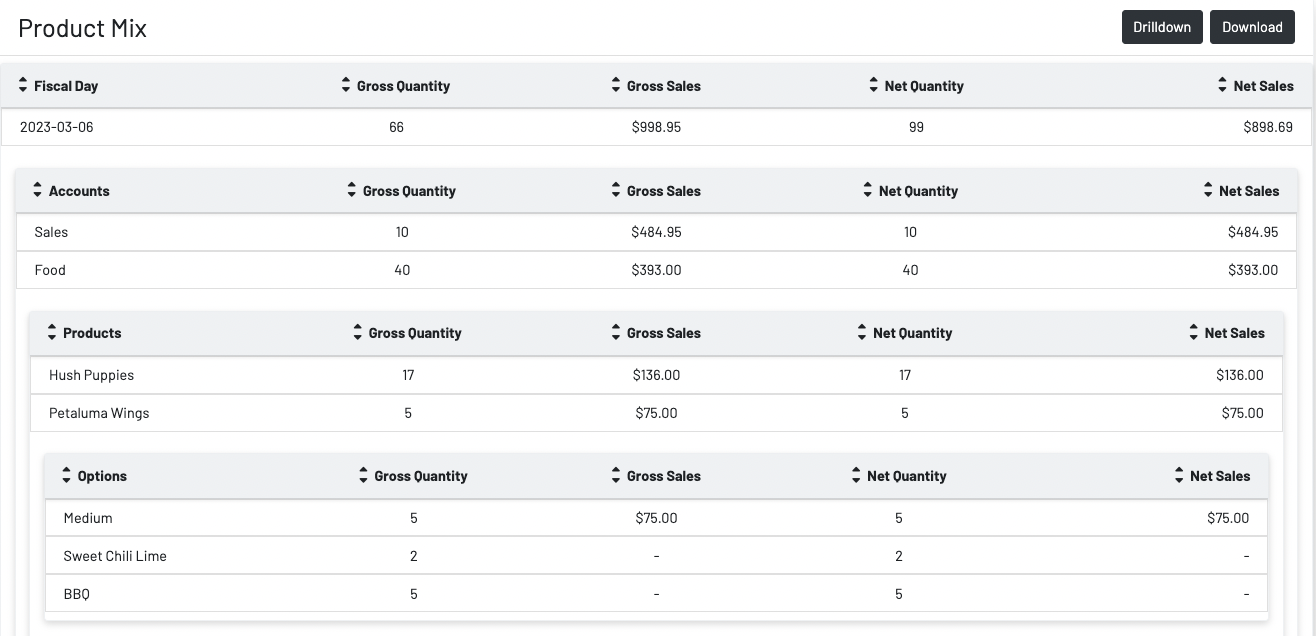
Task: Sort Options table by Gross Quantity icon
Action: 364,476
